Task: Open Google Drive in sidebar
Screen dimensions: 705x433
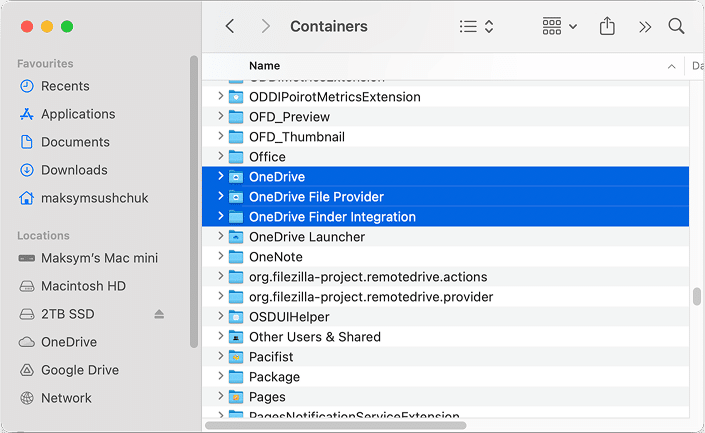Action: [80, 370]
